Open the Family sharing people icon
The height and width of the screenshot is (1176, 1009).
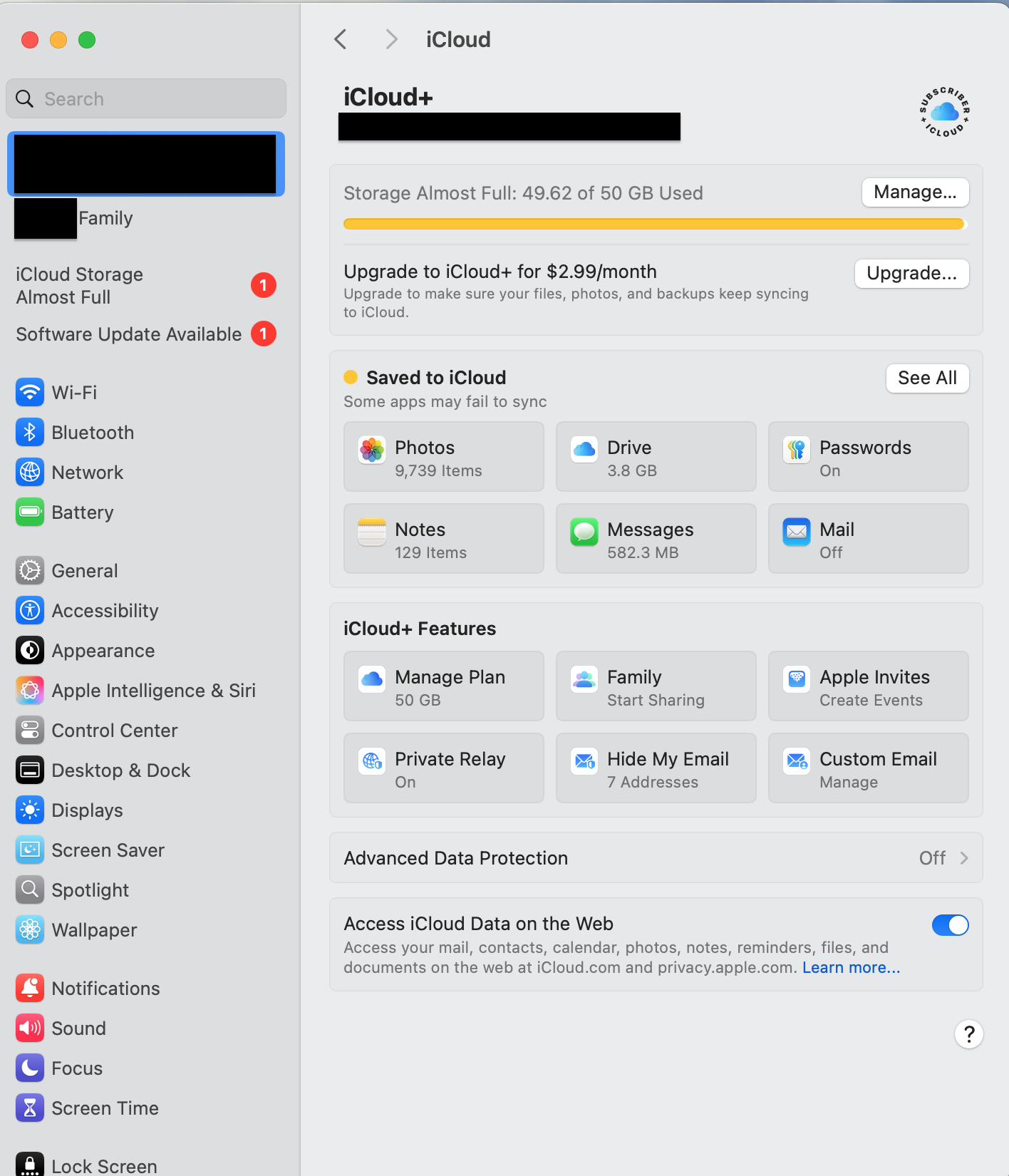[584, 679]
